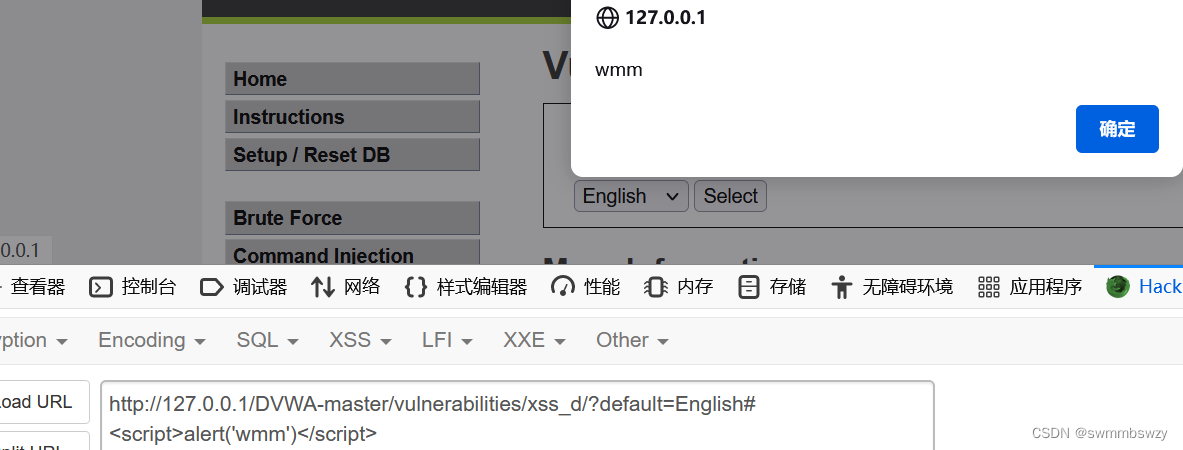Click the green HackBar logo icon

(1118, 287)
